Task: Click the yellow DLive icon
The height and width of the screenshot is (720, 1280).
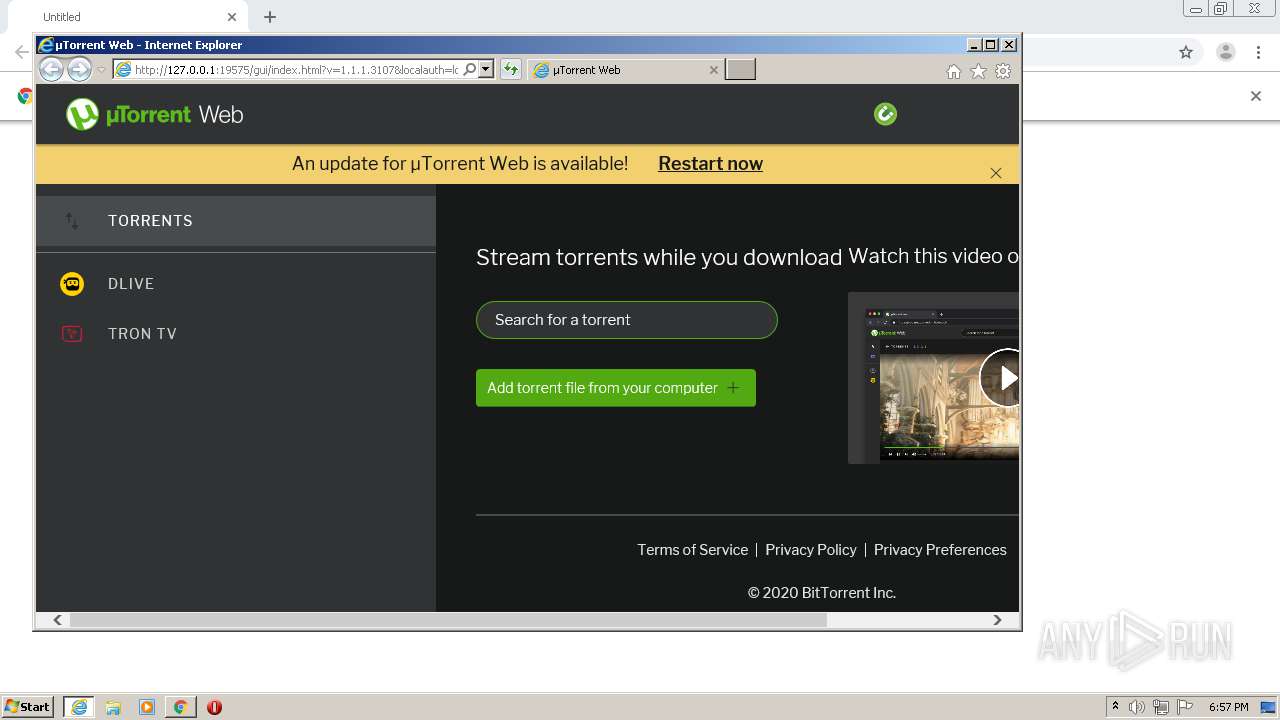Action: (x=72, y=284)
